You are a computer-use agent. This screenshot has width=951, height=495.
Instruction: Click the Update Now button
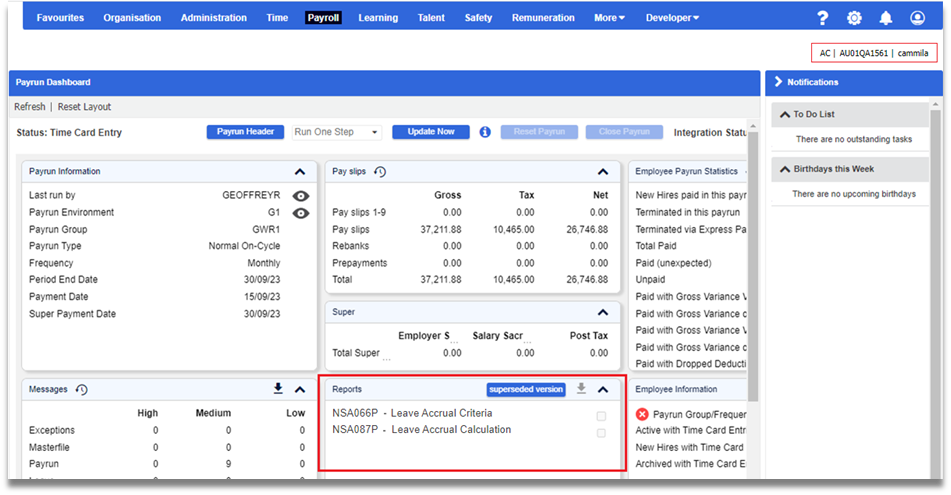point(431,132)
